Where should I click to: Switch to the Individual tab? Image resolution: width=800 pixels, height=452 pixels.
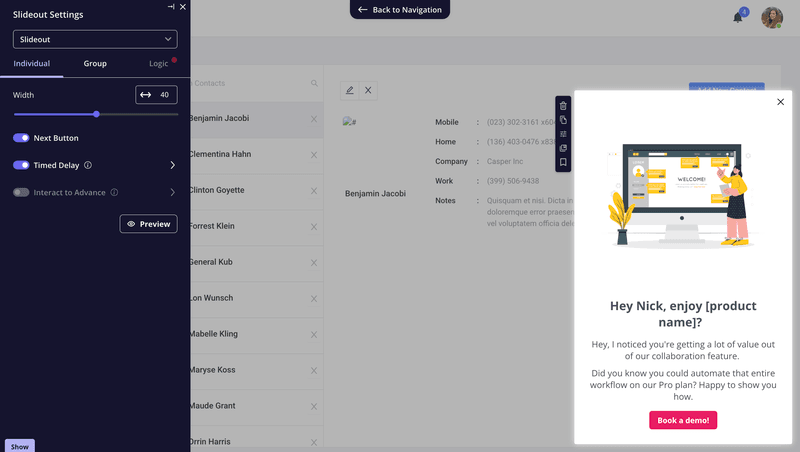pyautogui.click(x=32, y=64)
